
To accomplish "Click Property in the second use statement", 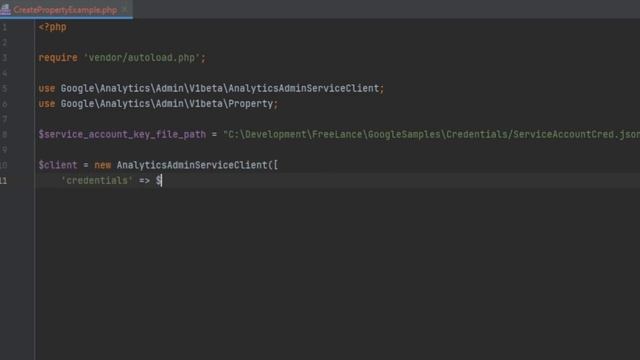I will point(250,104).
